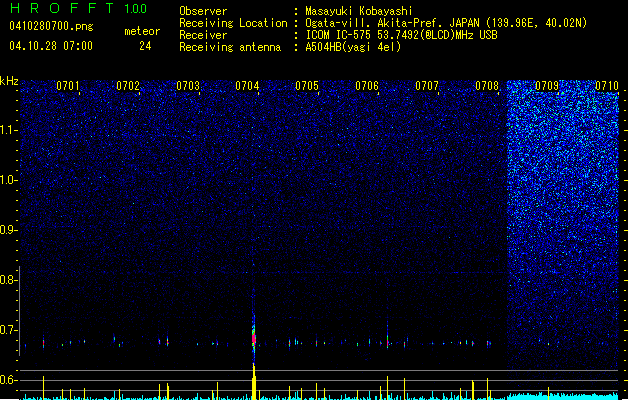The height and width of the screenshot is (400, 629).
Task: Click the 0708 time marker
Action: [x=487, y=86]
